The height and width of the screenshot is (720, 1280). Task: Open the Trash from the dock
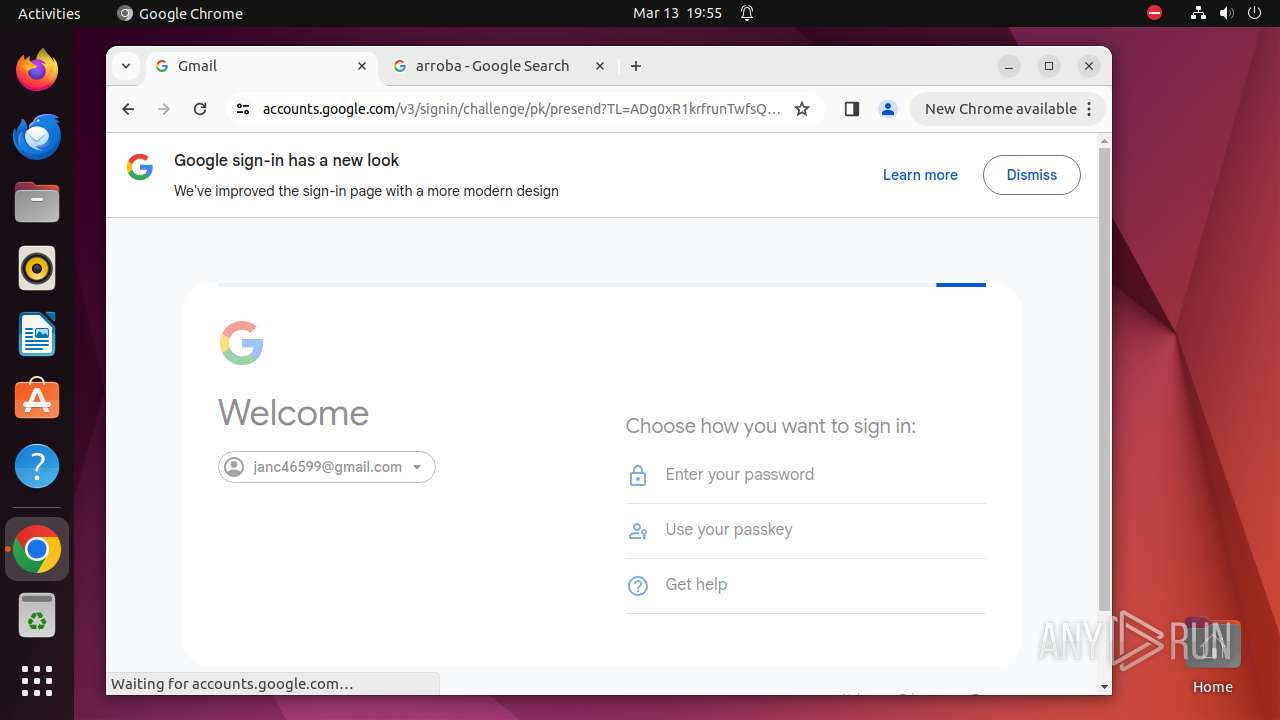click(37, 615)
